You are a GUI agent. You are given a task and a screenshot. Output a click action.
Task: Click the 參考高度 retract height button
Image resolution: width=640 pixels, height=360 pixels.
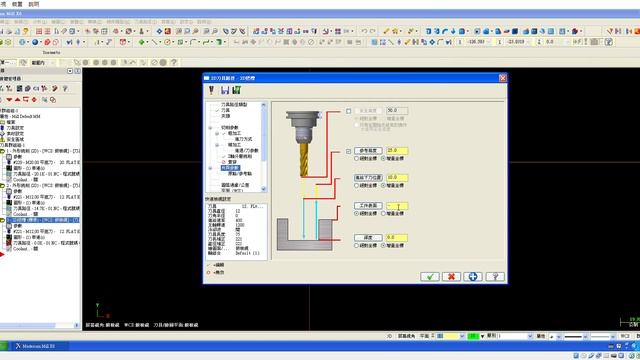click(368, 151)
